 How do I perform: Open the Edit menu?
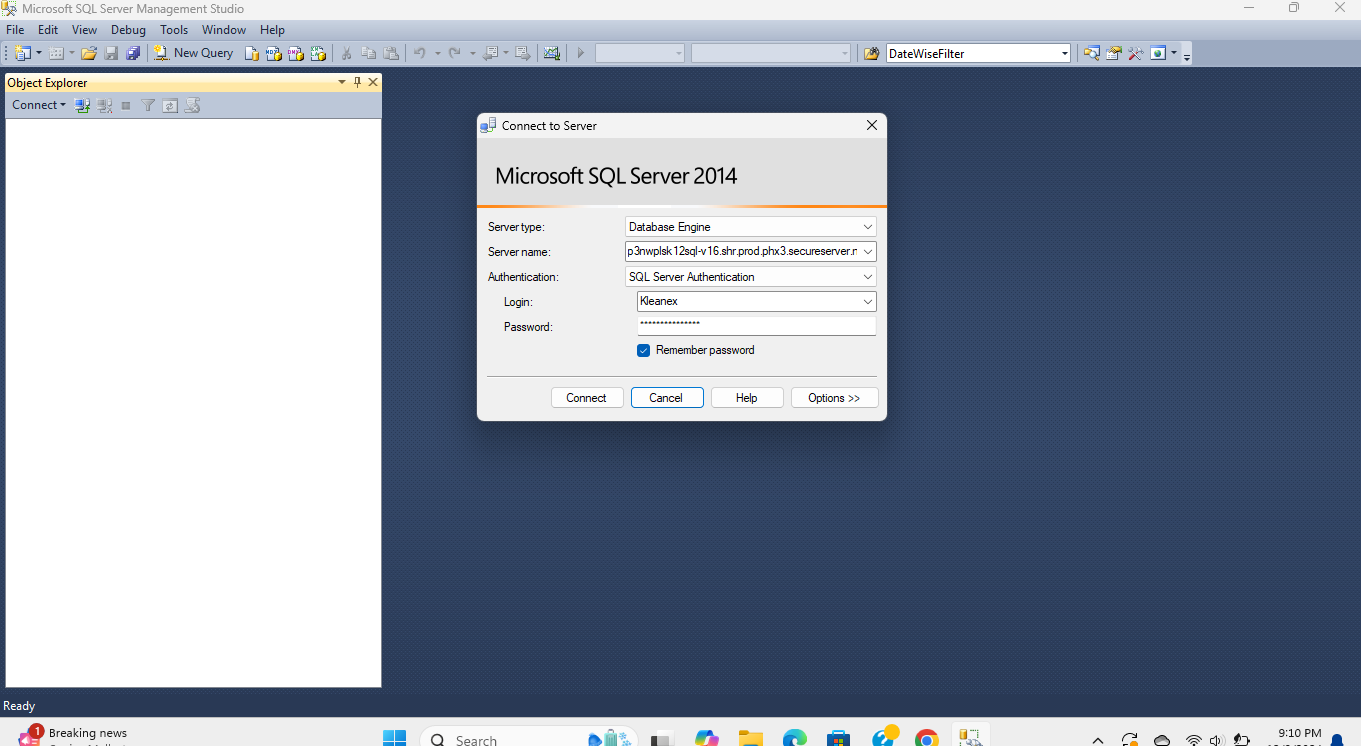click(48, 30)
